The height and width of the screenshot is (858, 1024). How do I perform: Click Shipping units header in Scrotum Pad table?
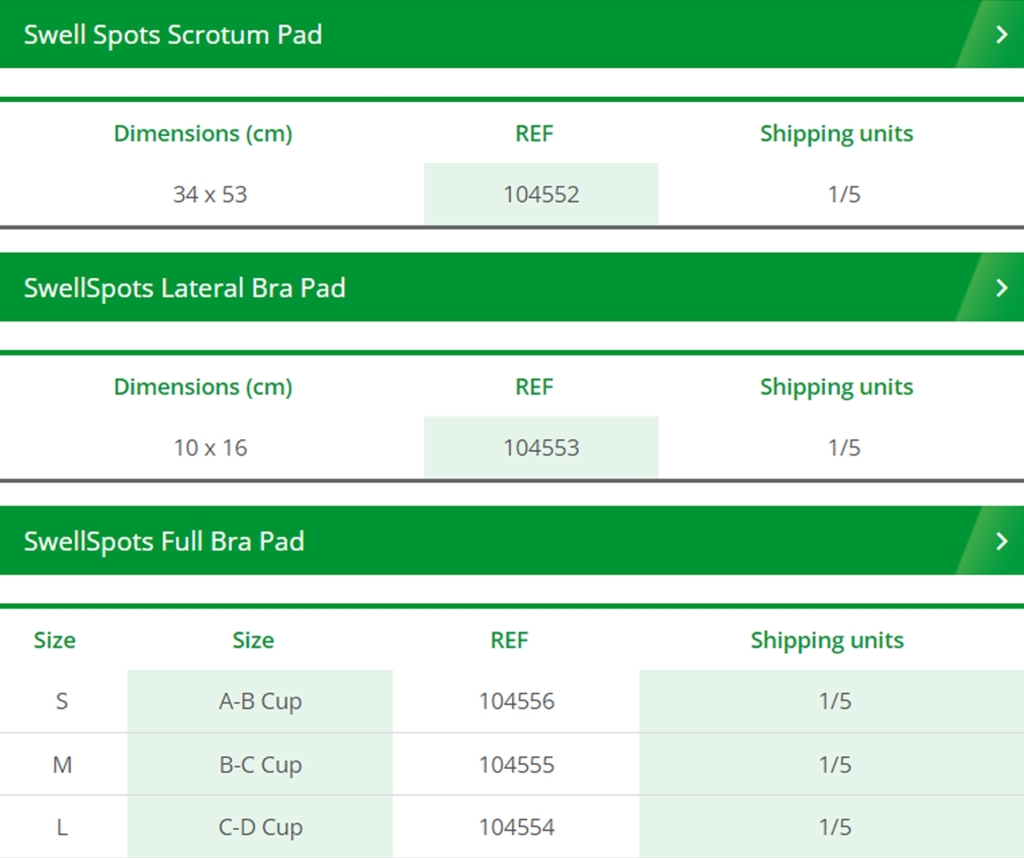(x=837, y=133)
